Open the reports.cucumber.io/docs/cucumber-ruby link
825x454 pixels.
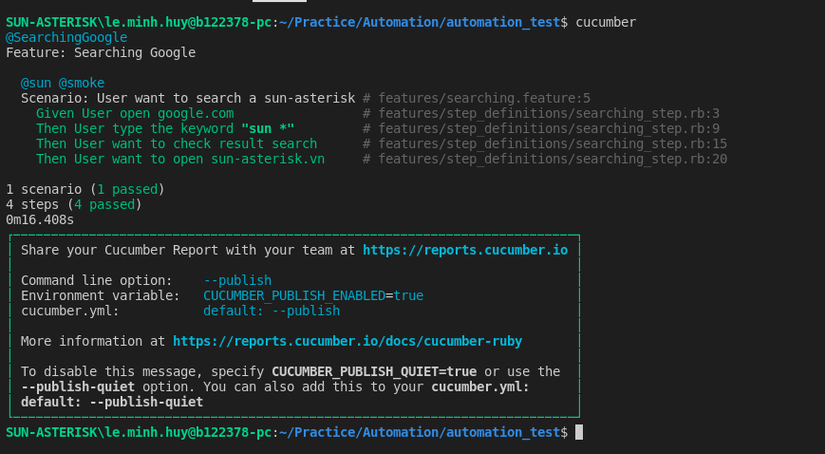(347, 341)
